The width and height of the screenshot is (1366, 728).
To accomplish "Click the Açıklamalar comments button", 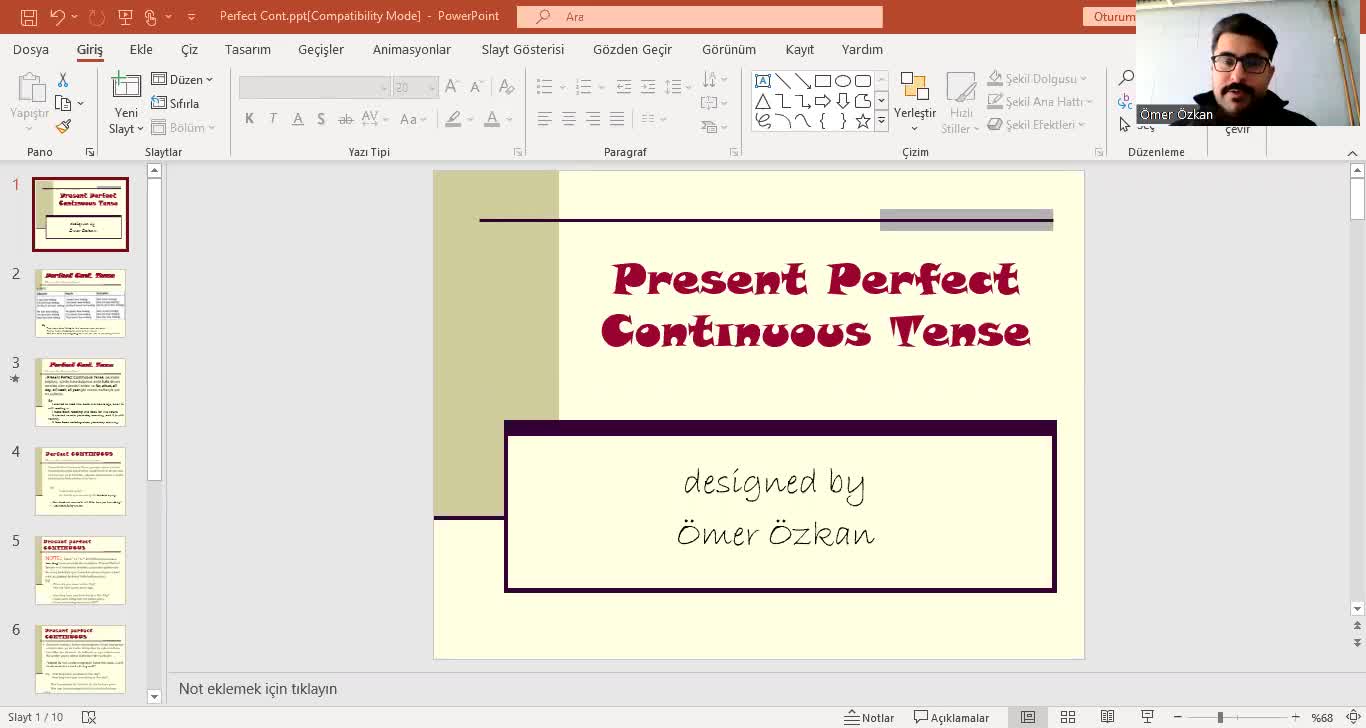I will click(951, 718).
